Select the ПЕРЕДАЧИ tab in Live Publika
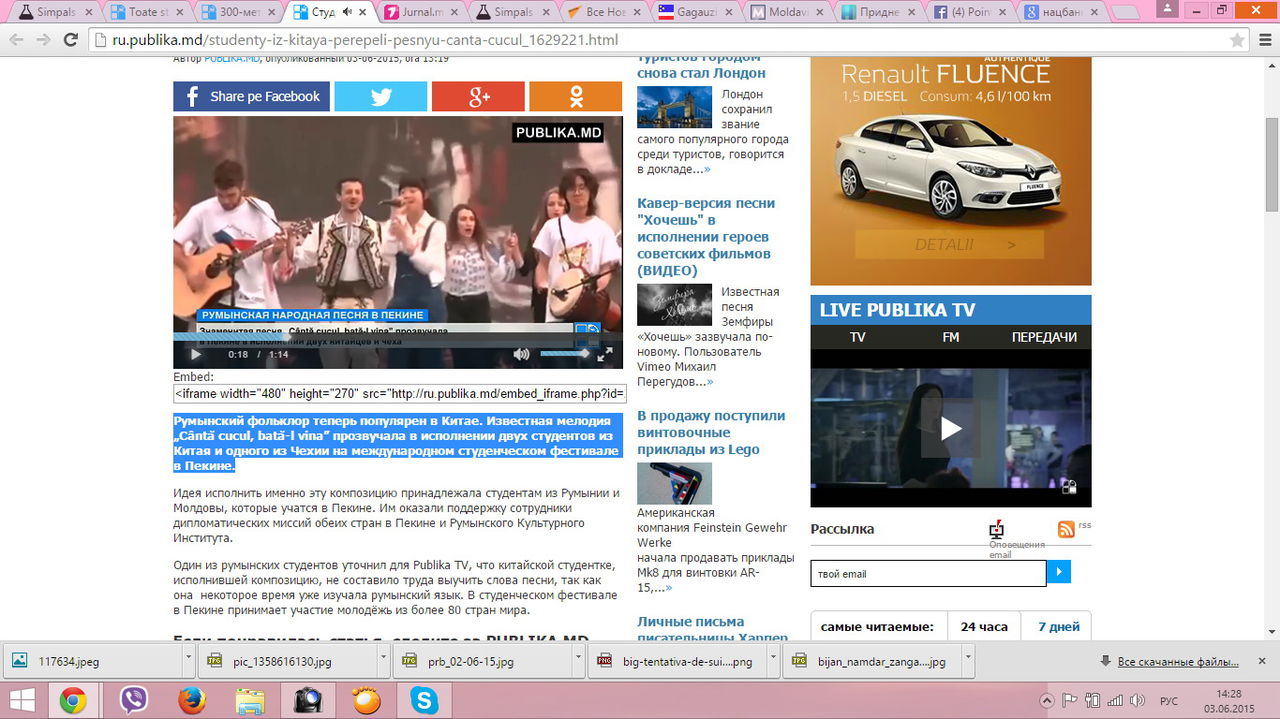This screenshot has width=1280, height=719. pyautogui.click(x=1044, y=337)
